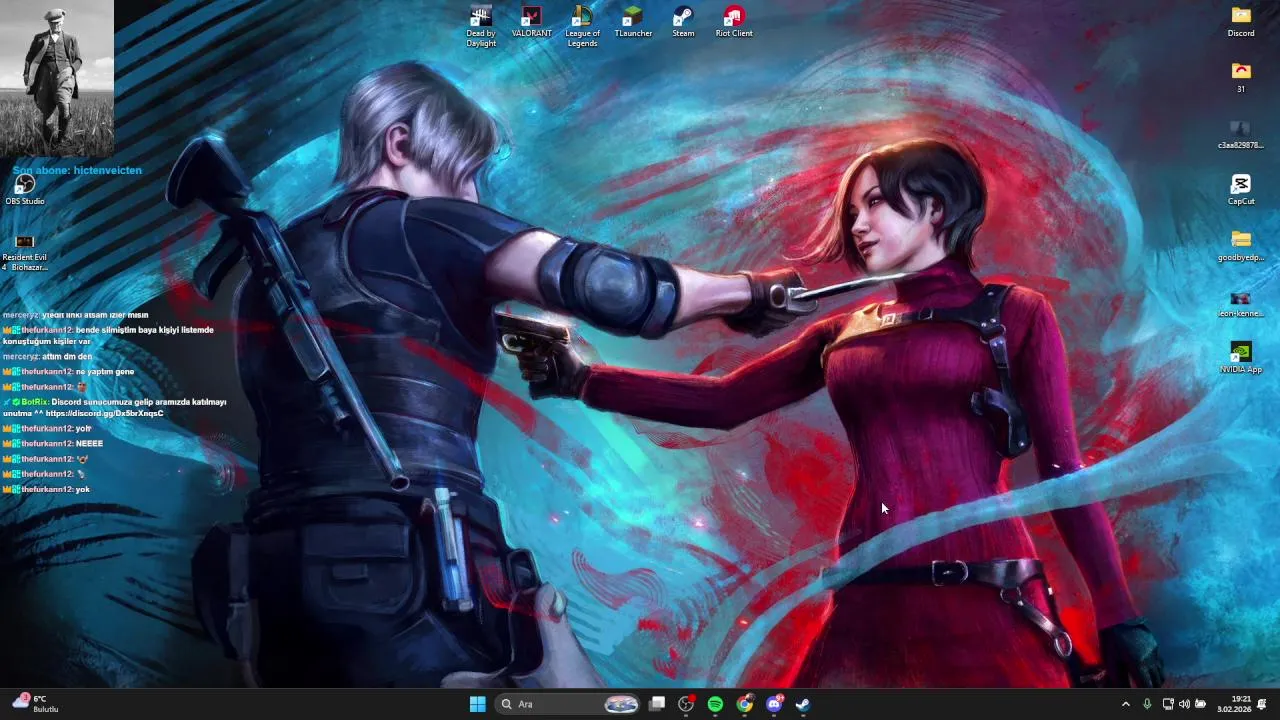Click the black-and-white portrait photo overlay
This screenshot has height=720, width=1280.
57,79
